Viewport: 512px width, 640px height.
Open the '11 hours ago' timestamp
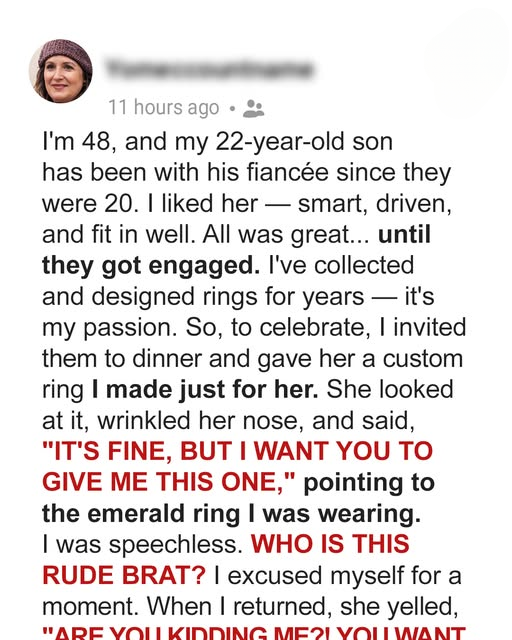tap(164, 108)
